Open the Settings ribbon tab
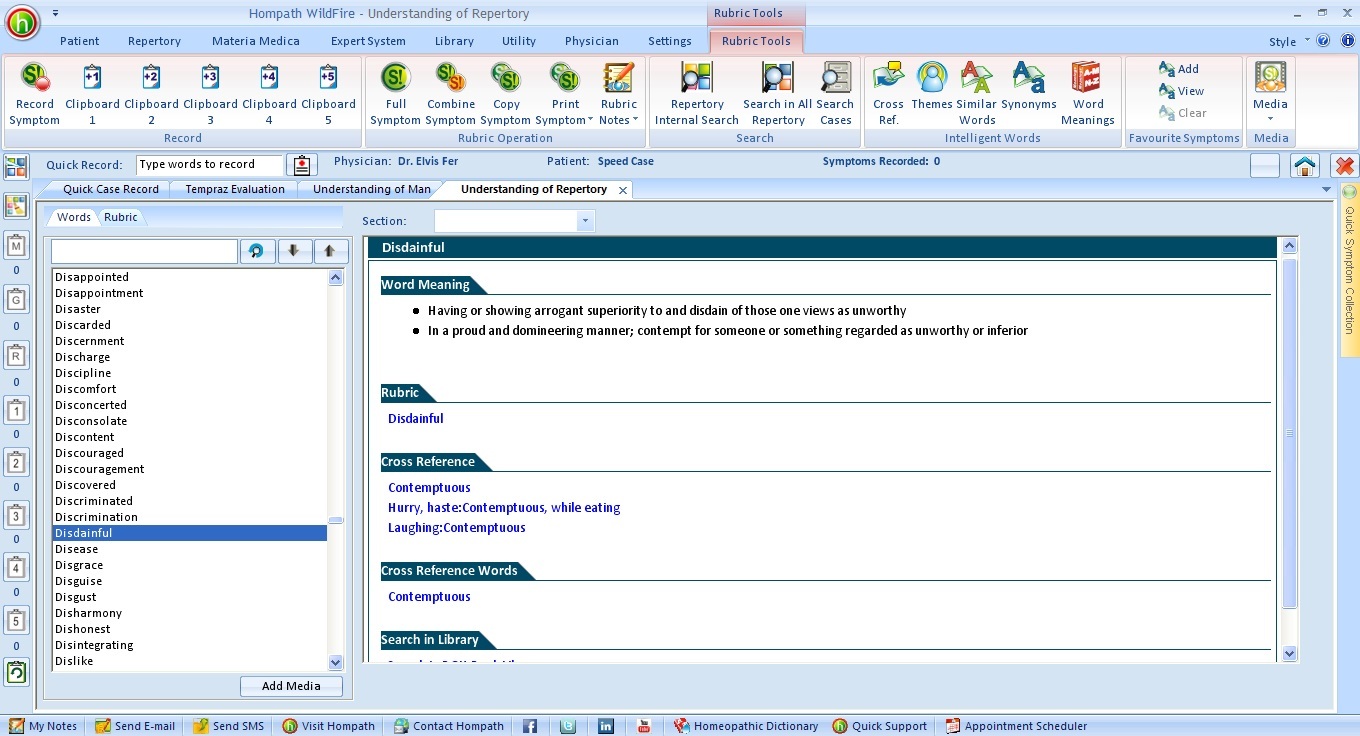The image size is (1360, 736). (x=670, y=41)
